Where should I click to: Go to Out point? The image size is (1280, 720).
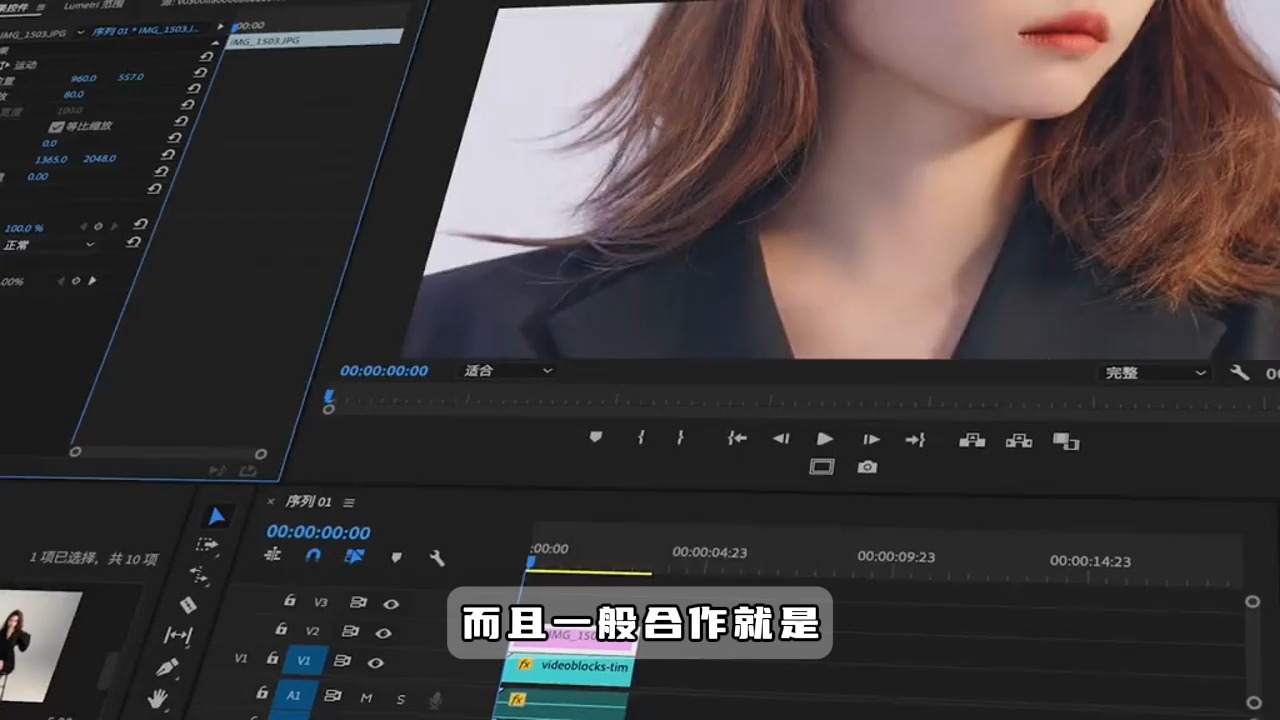915,439
